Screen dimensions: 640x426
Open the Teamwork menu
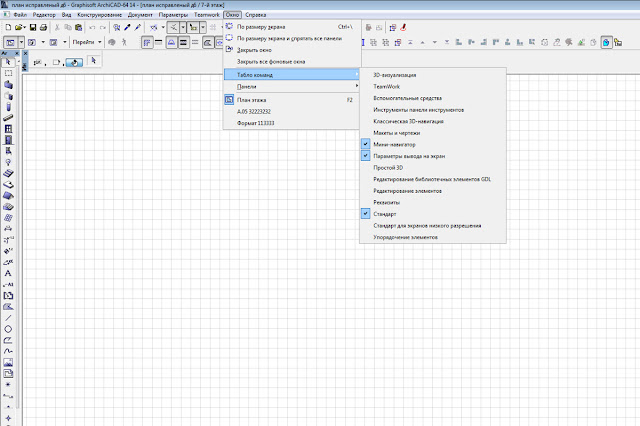pyautogui.click(x=207, y=15)
